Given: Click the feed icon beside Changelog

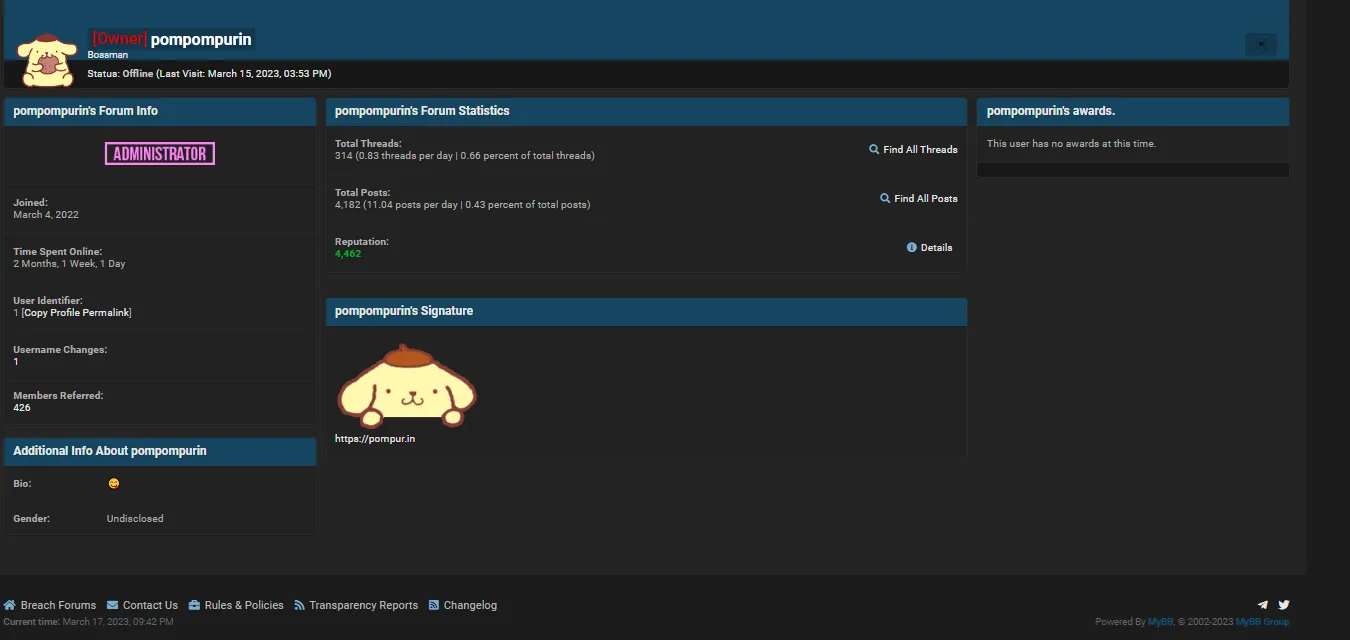Looking at the screenshot, I should 433,604.
